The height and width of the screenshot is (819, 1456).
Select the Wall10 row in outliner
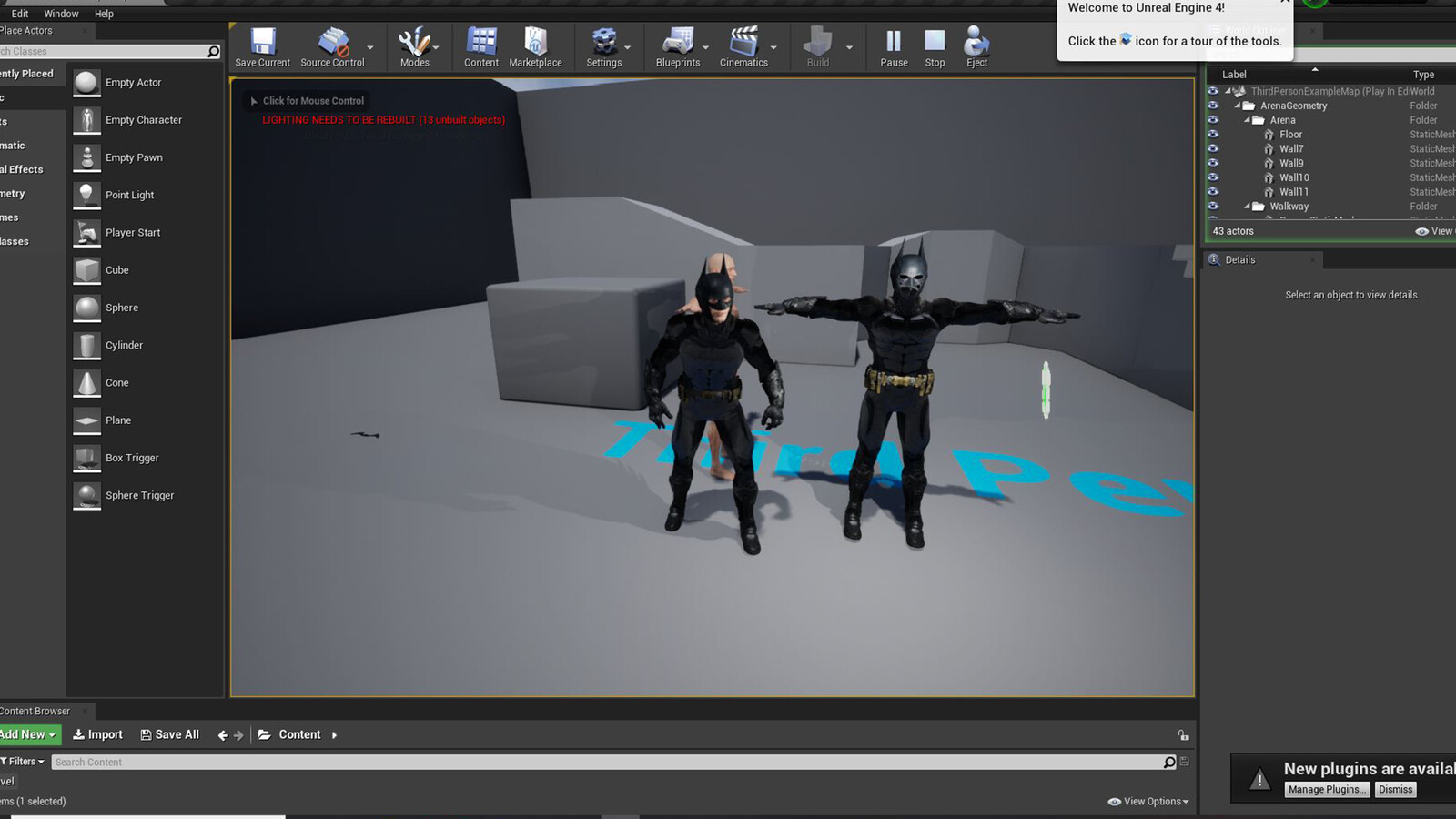coord(1331,177)
